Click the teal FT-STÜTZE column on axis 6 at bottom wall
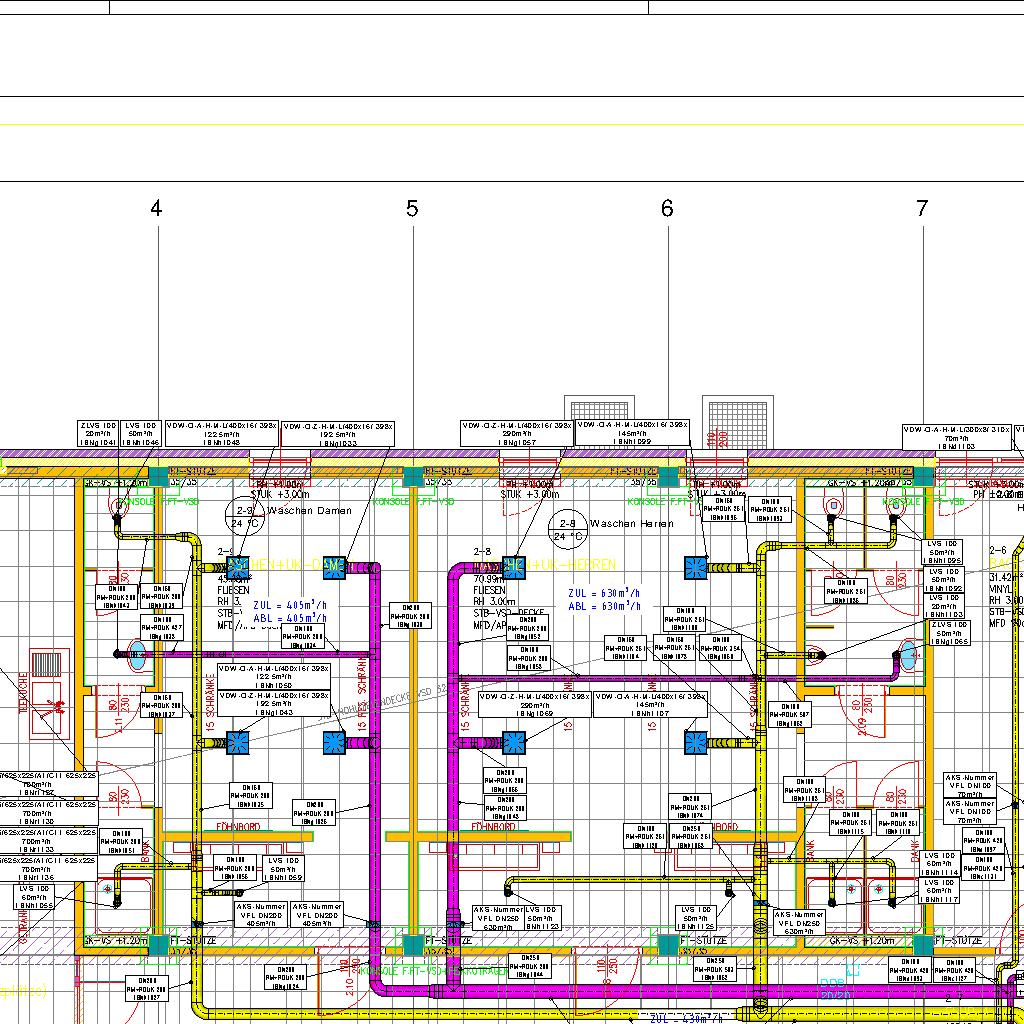The width and height of the screenshot is (1024, 1024). pos(667,944)
